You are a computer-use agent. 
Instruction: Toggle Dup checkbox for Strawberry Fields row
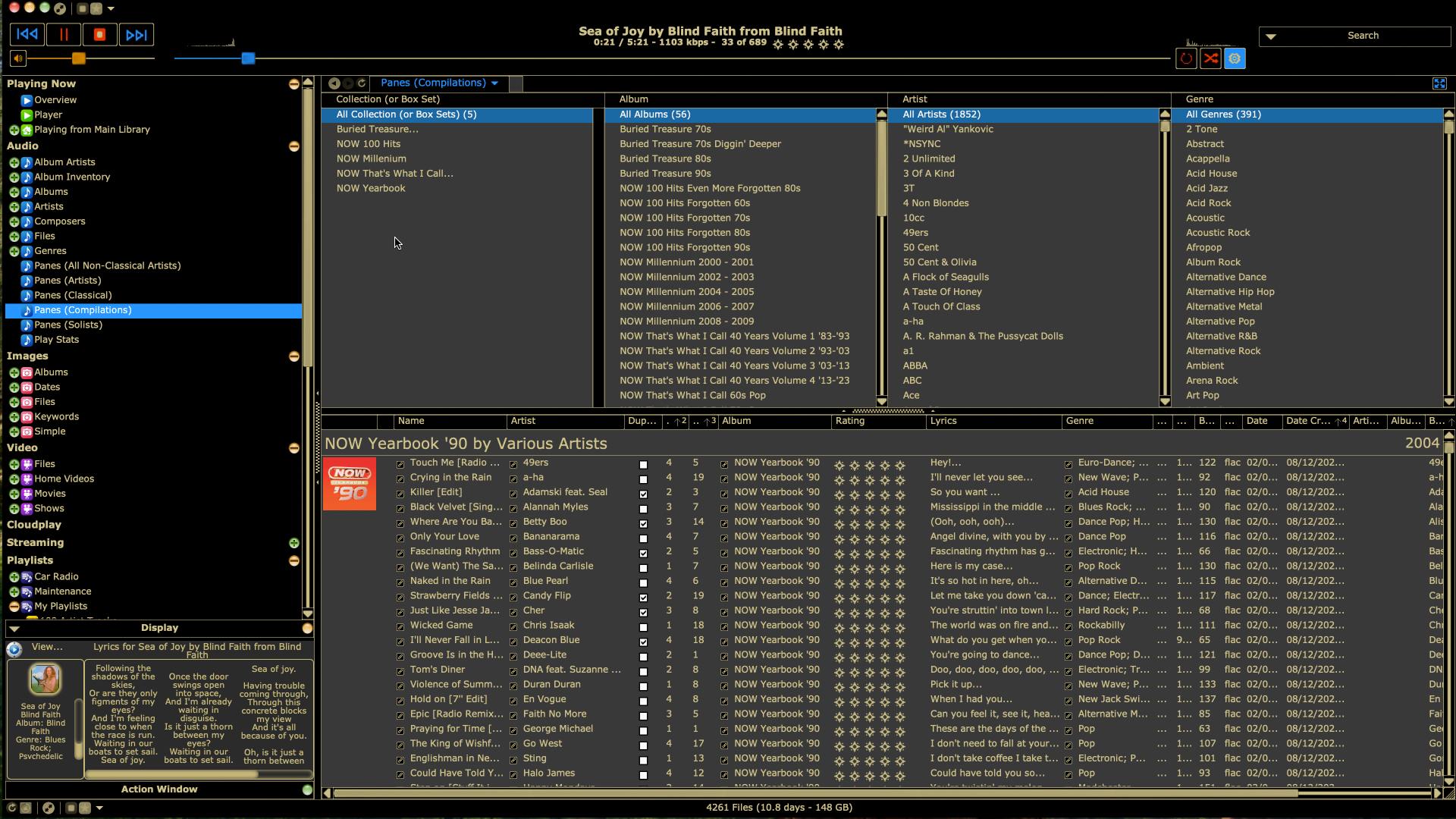[643, 598]
